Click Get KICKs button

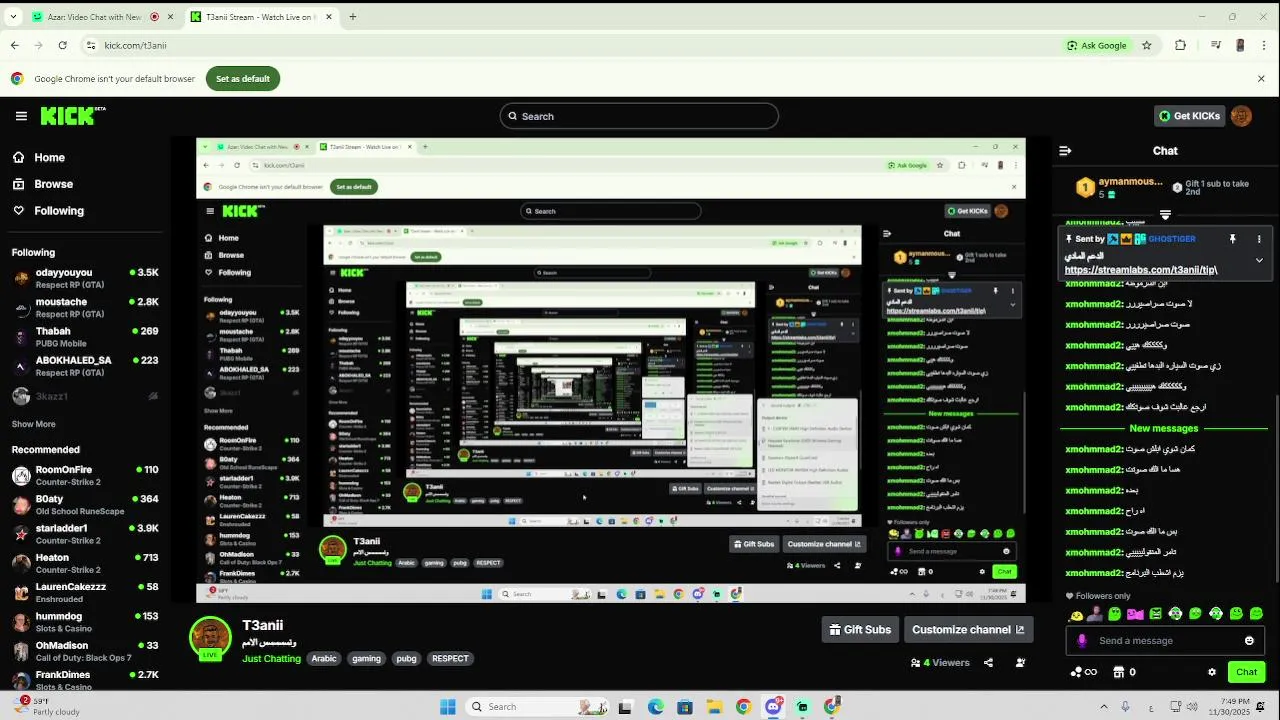1189,116
